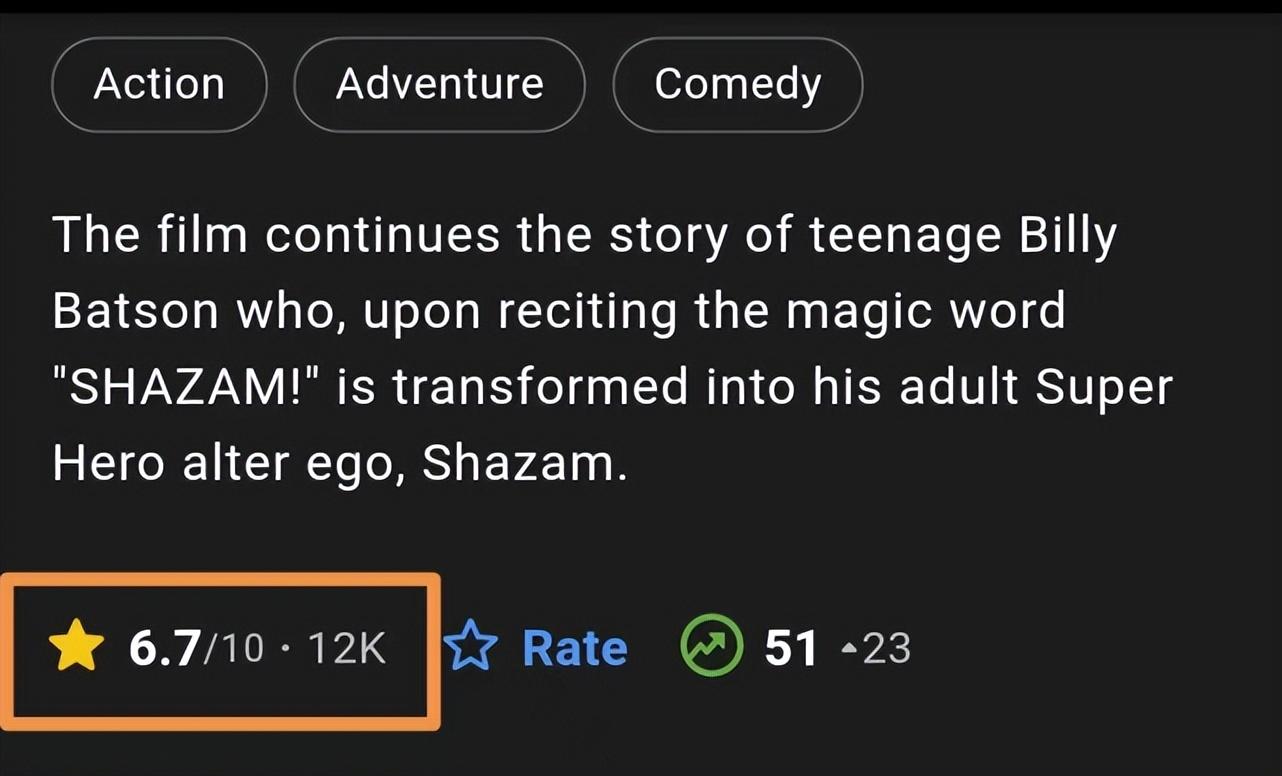Image resolution: width=1282 pixels, height=776 pixels.
Task: Click the /10 rating scale text
Action: pos(233,648)
